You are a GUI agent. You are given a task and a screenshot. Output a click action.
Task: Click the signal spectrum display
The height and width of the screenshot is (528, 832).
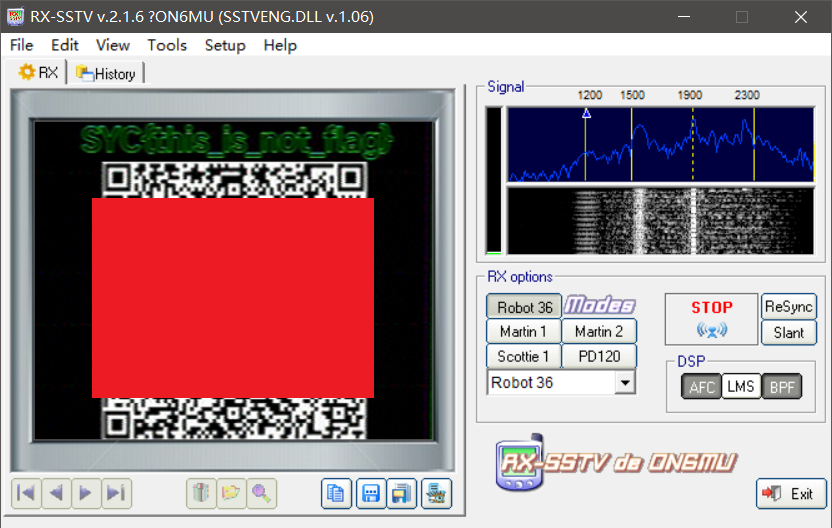point(661,144)
